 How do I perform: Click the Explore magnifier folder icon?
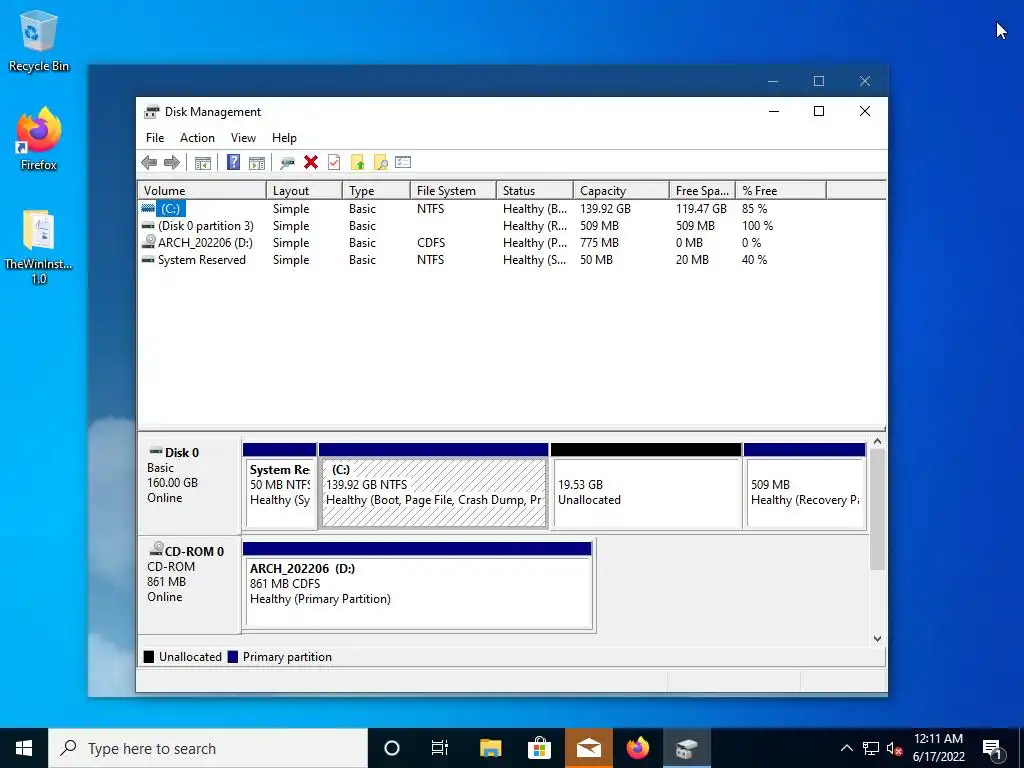coord(381,163)
